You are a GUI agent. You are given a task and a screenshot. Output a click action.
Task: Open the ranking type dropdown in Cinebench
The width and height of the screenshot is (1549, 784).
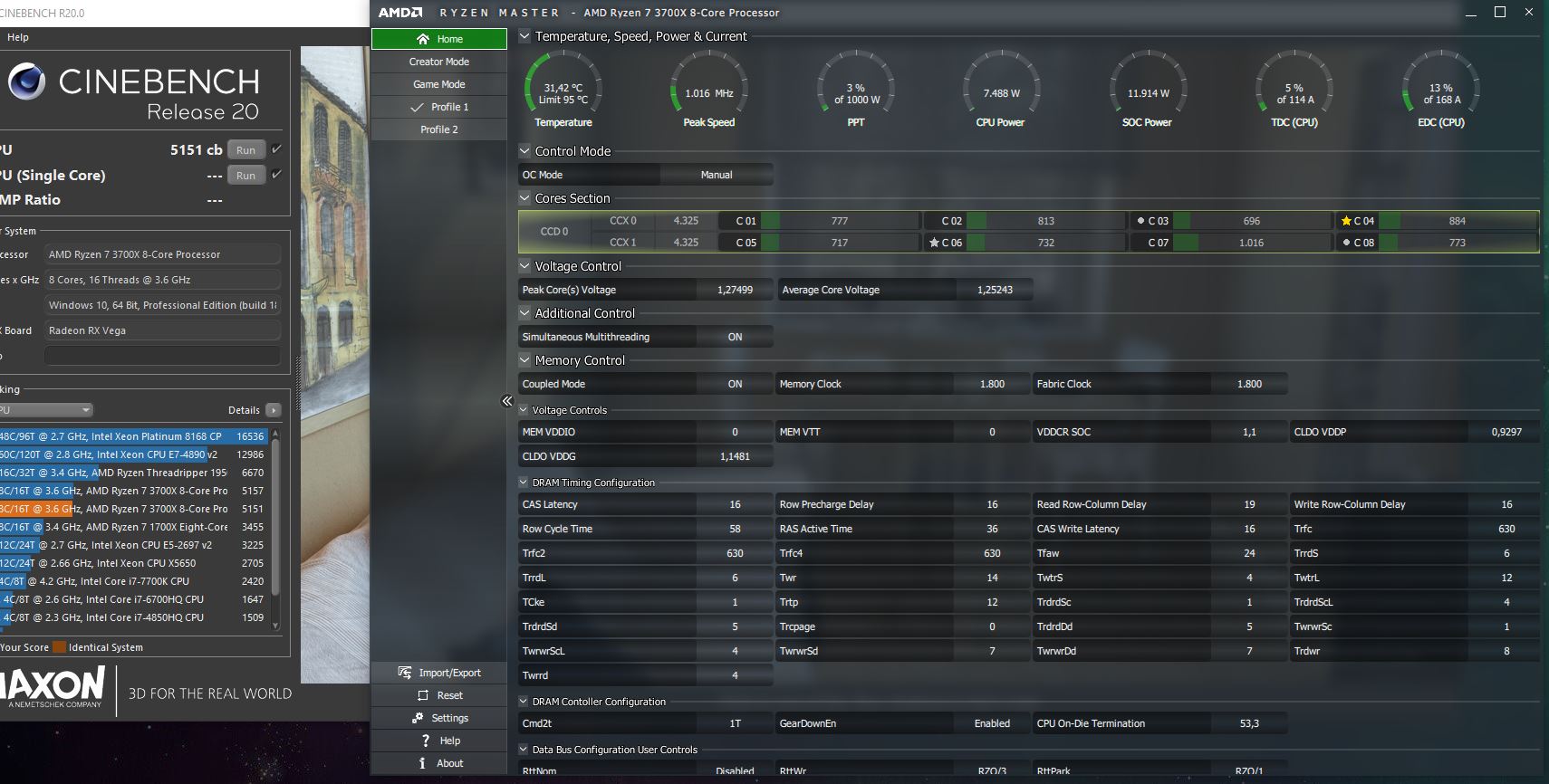(x=45, y=410)
